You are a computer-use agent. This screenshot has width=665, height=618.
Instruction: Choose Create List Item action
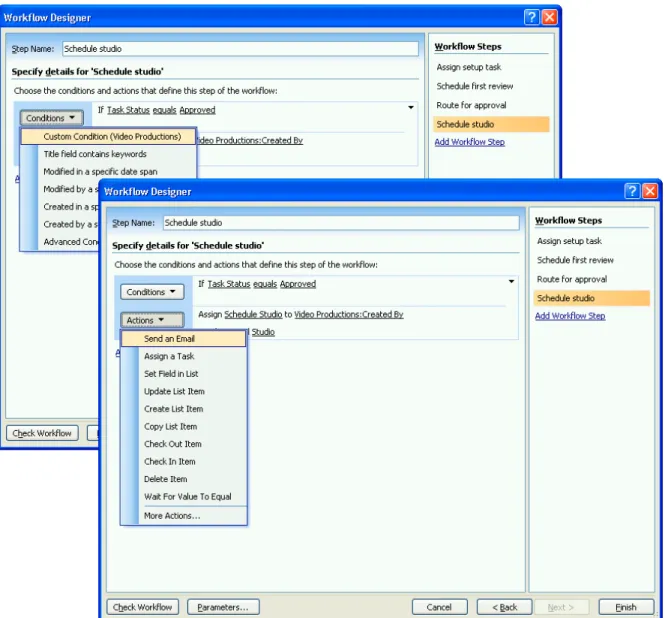tap(183, 409)
